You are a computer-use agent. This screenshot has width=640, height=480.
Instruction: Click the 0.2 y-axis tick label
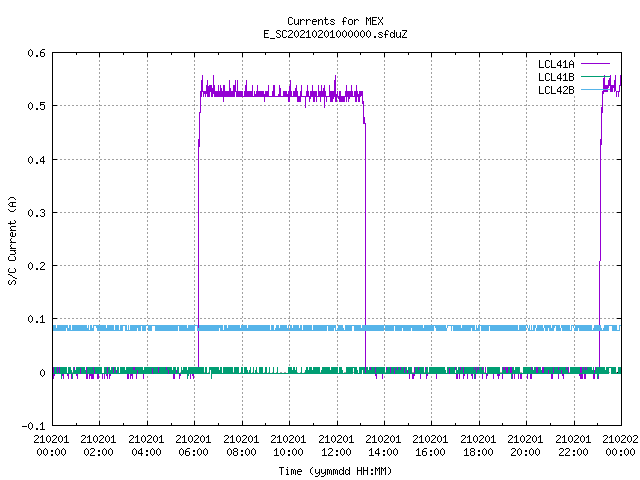(x=36, y=266)
